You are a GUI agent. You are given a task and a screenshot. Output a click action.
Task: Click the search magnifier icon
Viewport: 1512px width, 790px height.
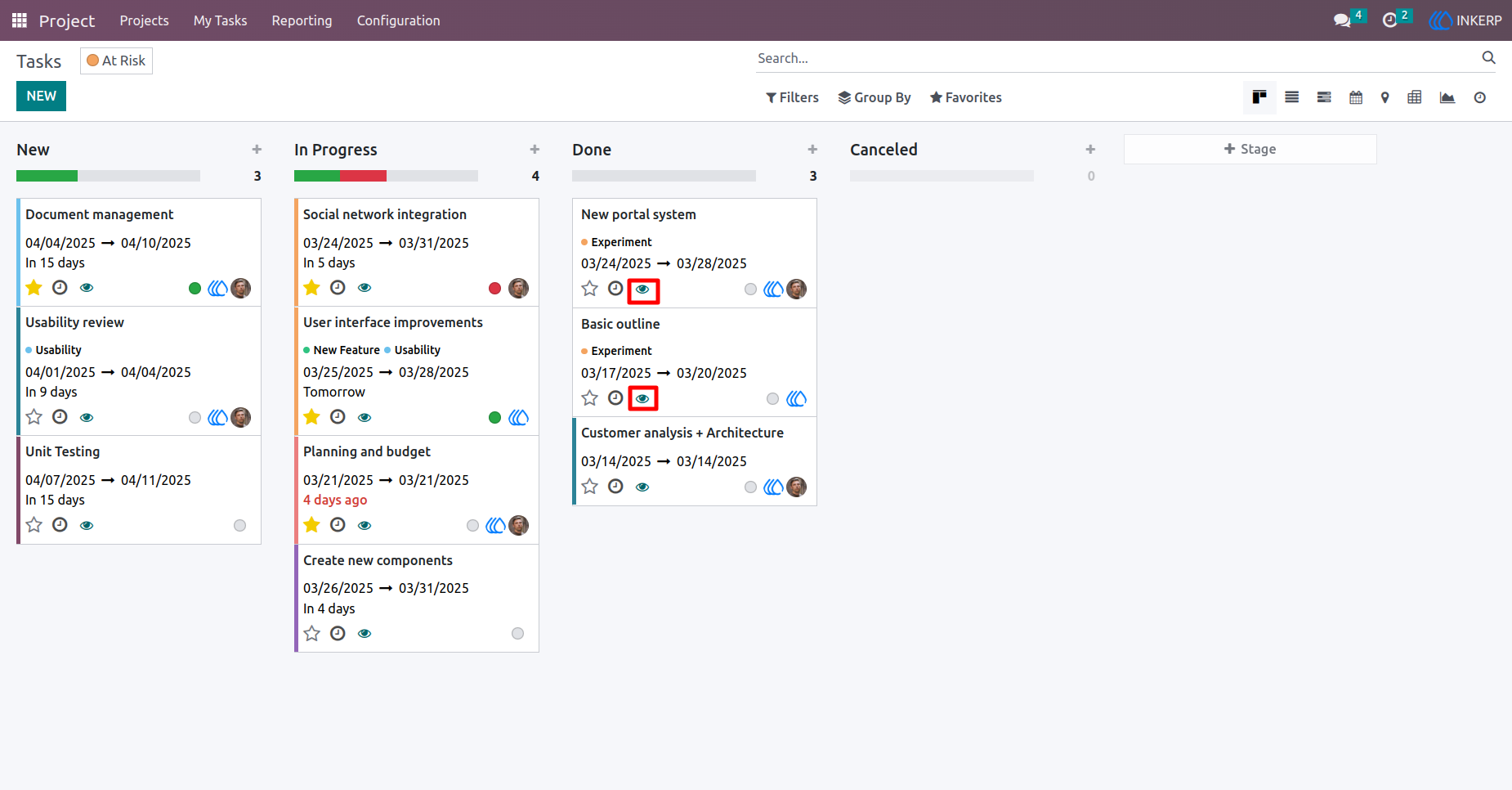click(x=1488, y=57)
